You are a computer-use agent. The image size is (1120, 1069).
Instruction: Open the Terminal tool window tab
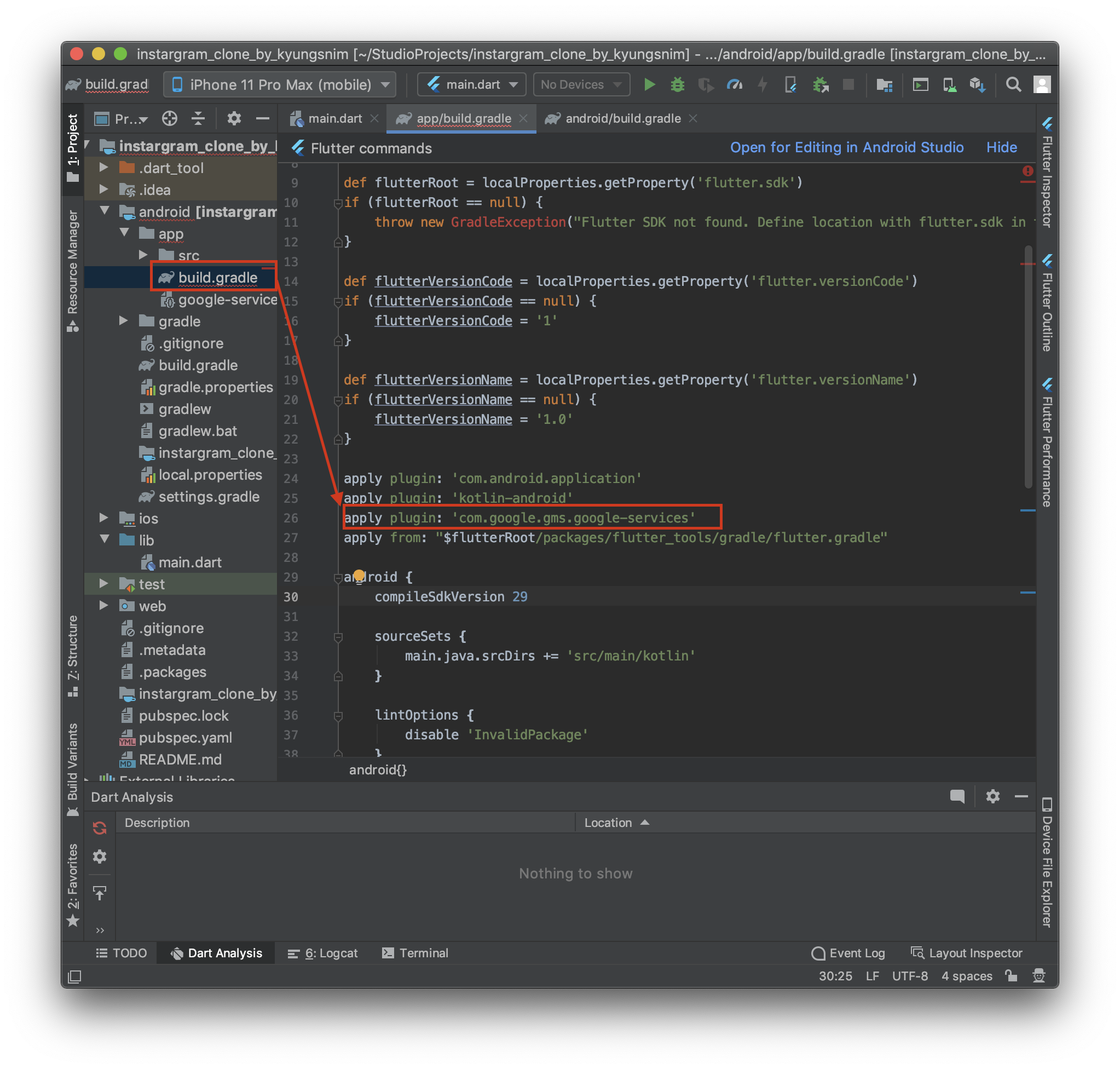[x=415, y=953]
